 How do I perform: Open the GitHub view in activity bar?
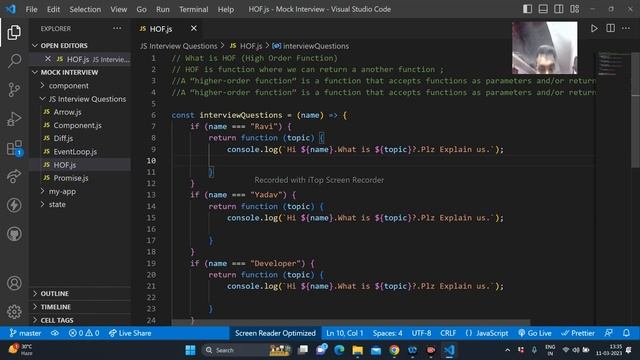(x=14, y=234)
